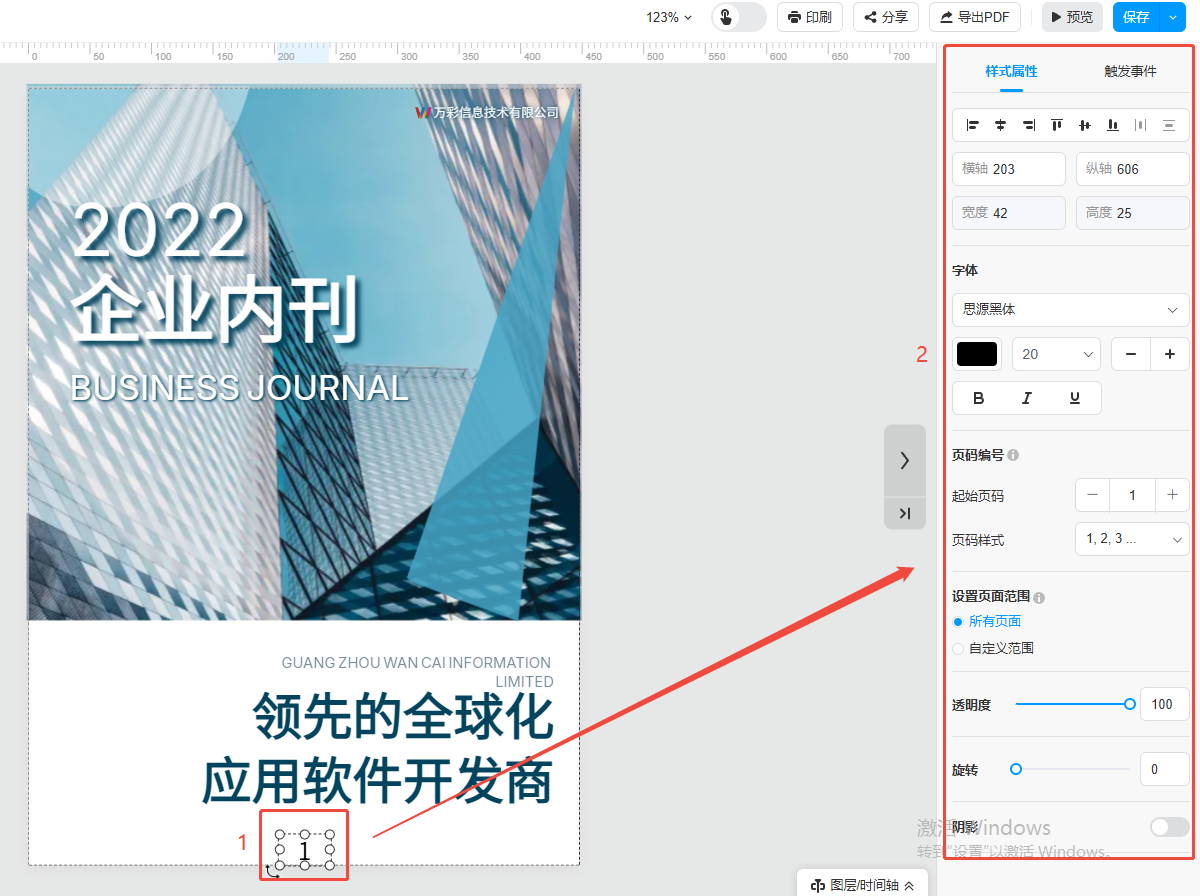Apply bold formatting to page number
This screenshot has width=1200, height=896.
click(x=978, y=398)
